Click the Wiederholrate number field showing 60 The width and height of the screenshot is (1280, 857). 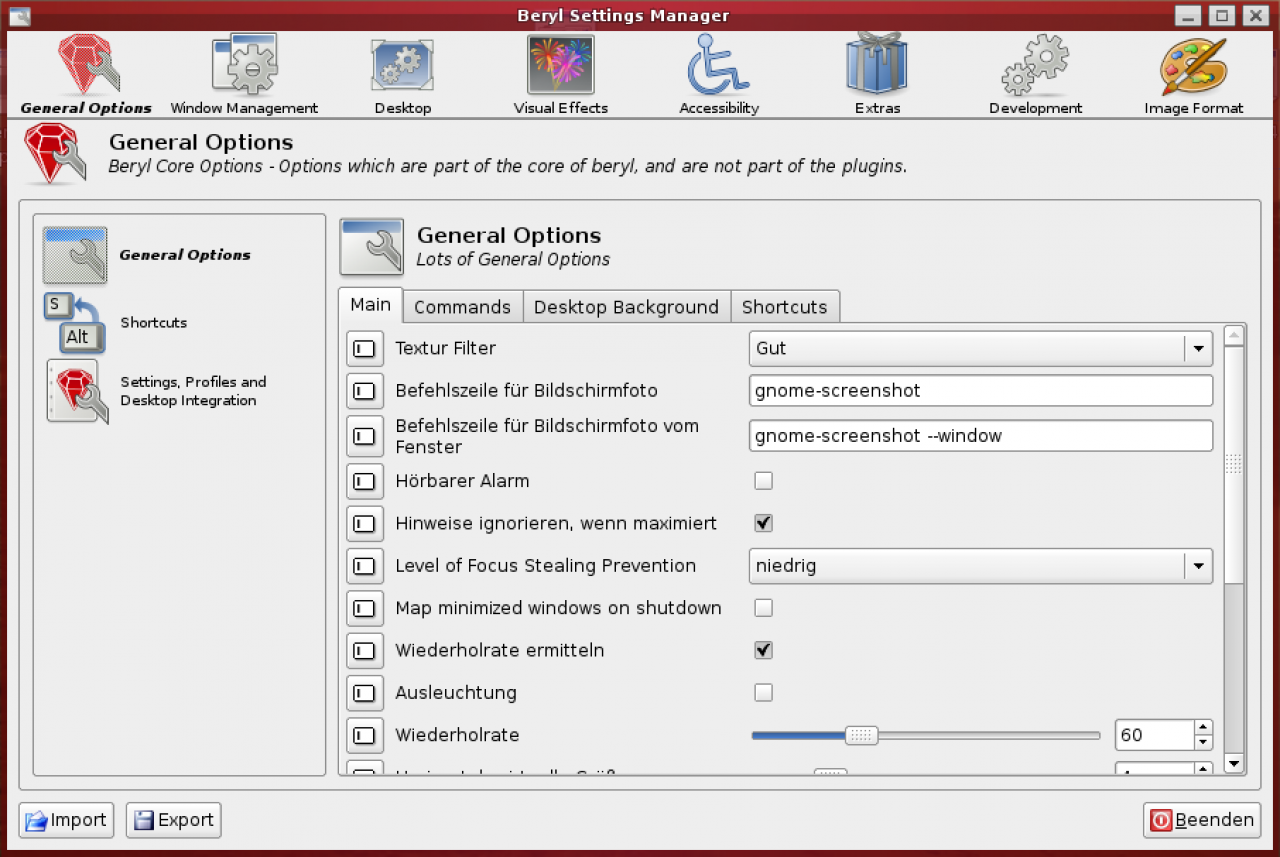click(x=1155, y=735)
